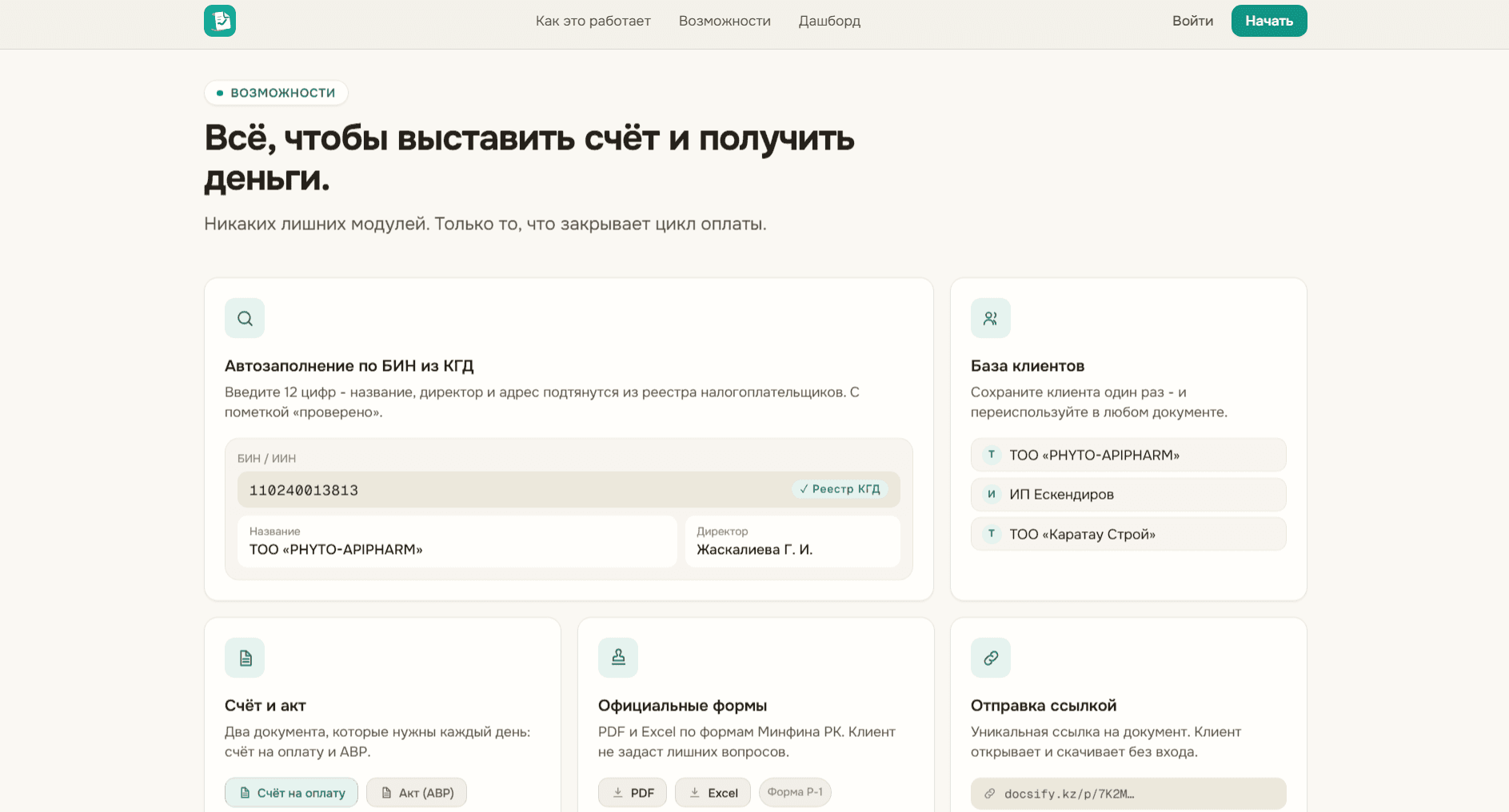Screen dimensions: 1509x812
Task: Select client ТОО «Каратау Строй» row
Action: click(1128, 534)
